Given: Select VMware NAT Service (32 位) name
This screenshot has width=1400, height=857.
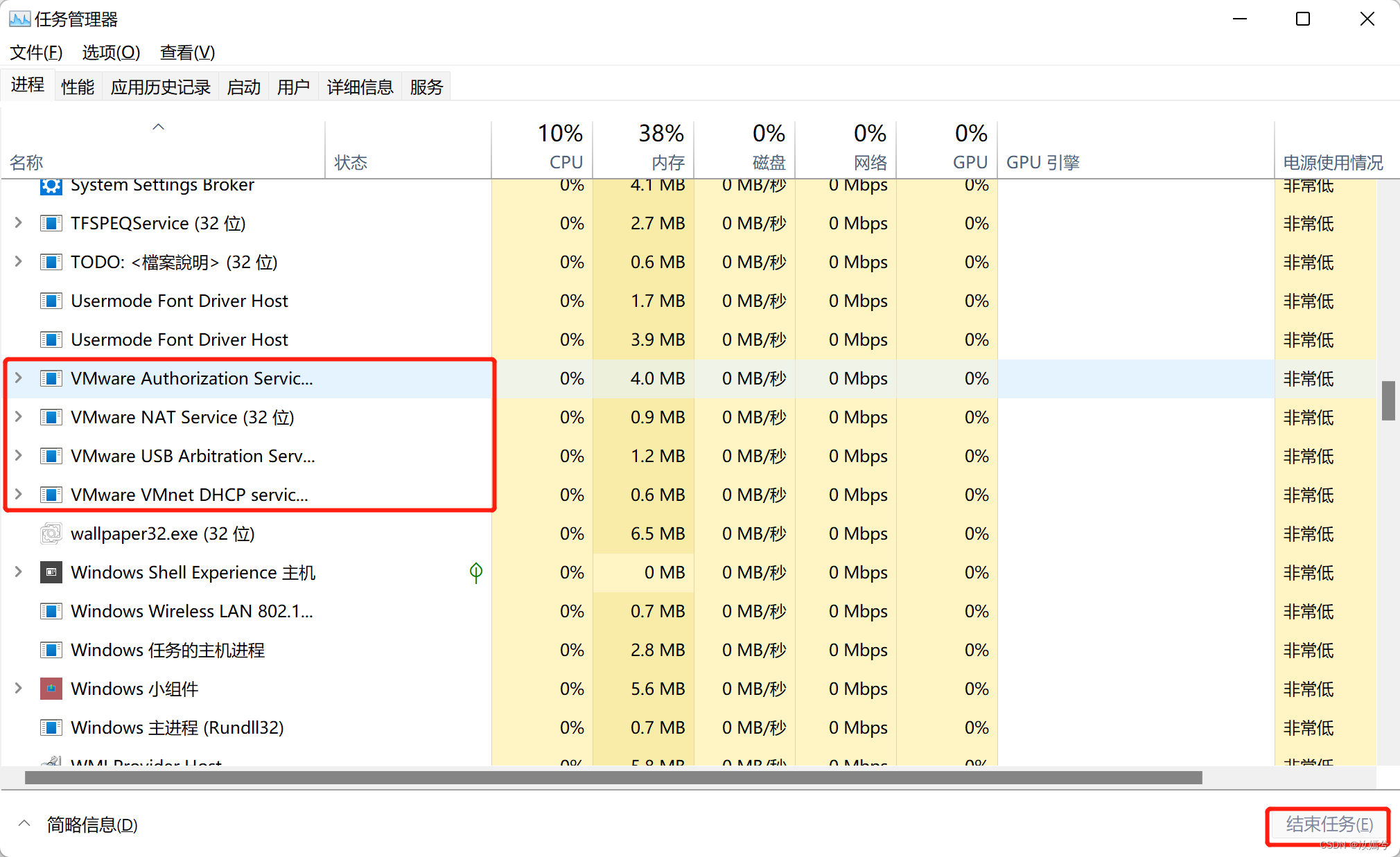Looking at the screenshot, I should (x=183, y=417).
